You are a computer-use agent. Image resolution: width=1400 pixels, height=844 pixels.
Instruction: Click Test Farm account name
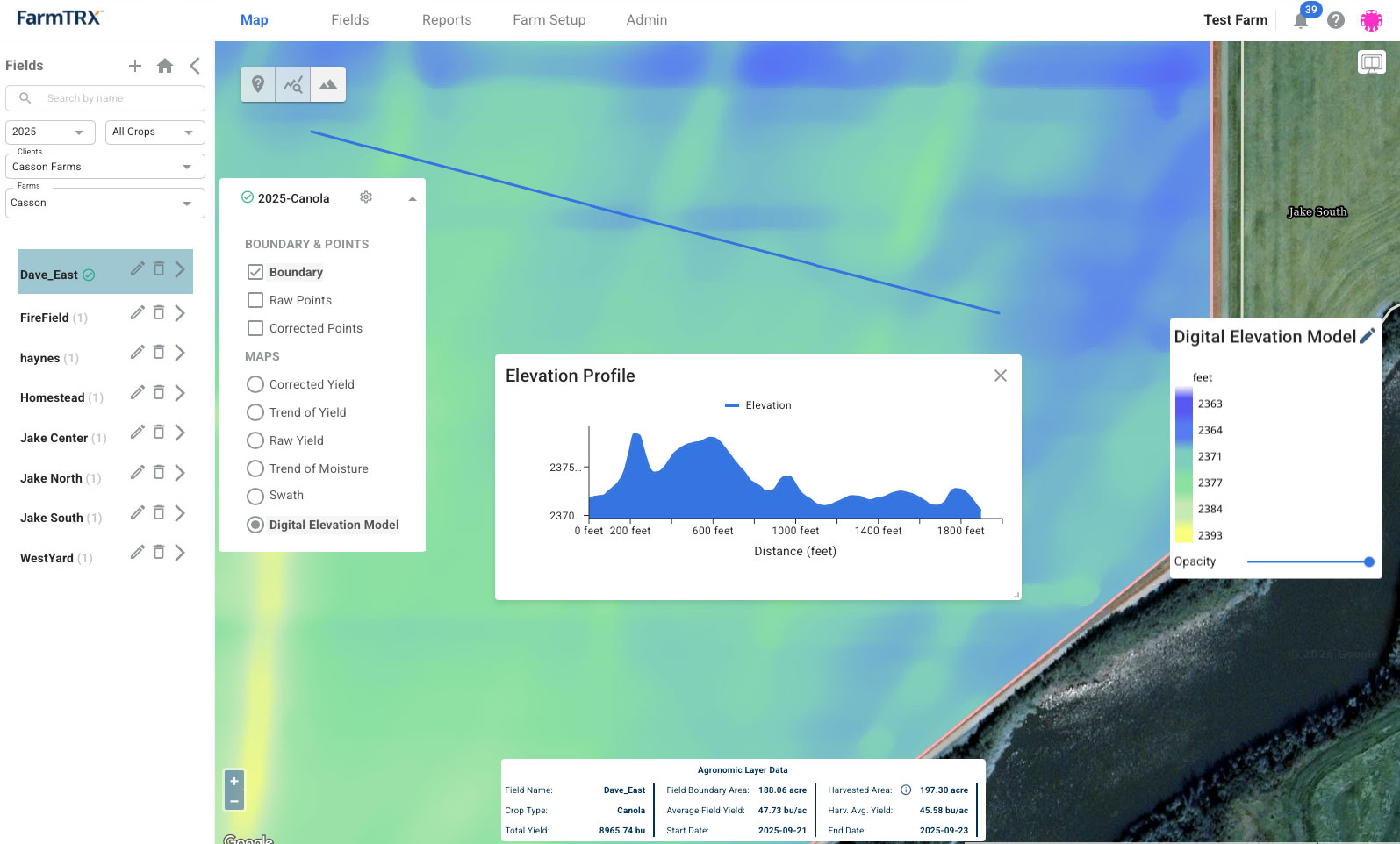[x=1236, y=20]
